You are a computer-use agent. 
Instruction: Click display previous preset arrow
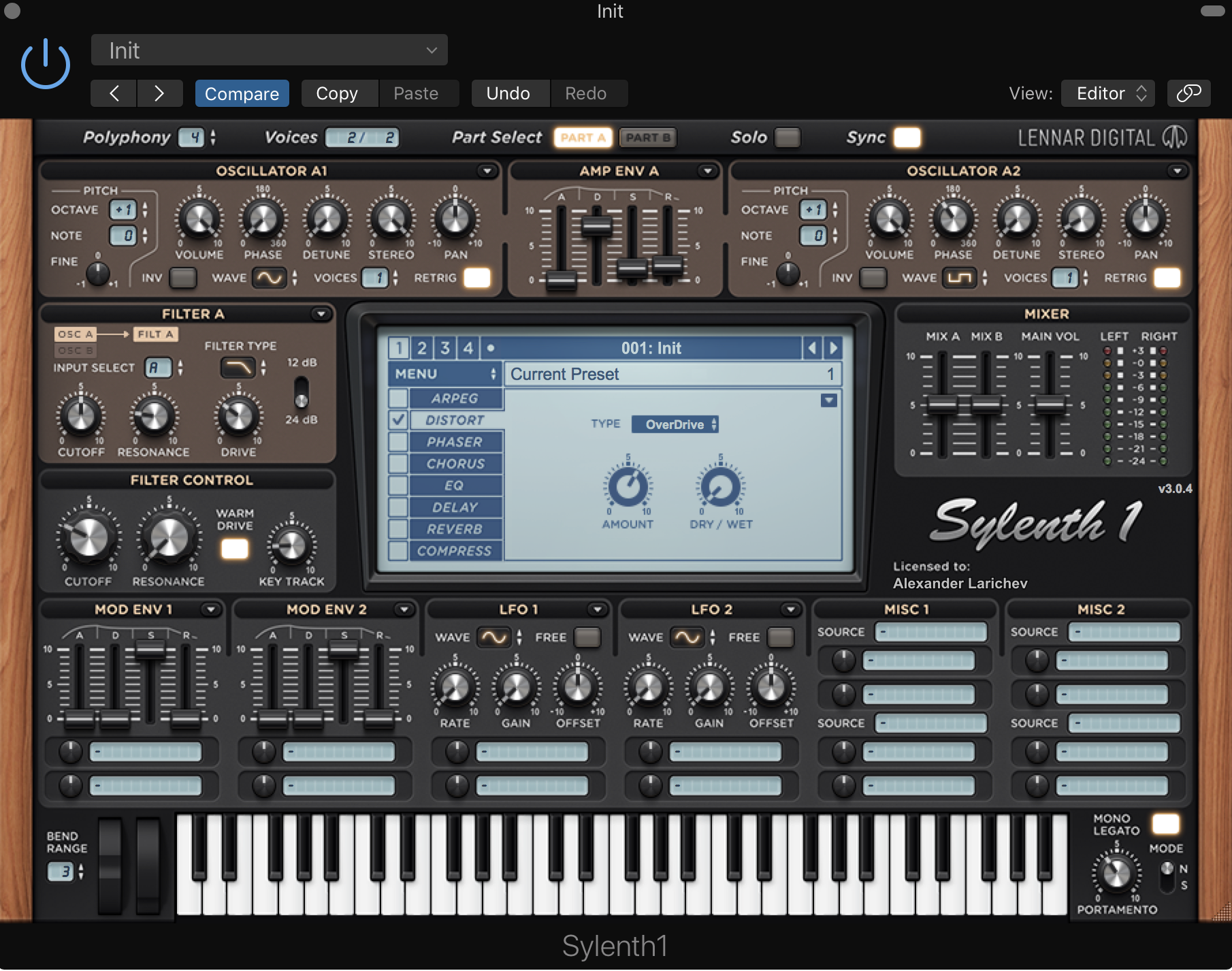812,348
